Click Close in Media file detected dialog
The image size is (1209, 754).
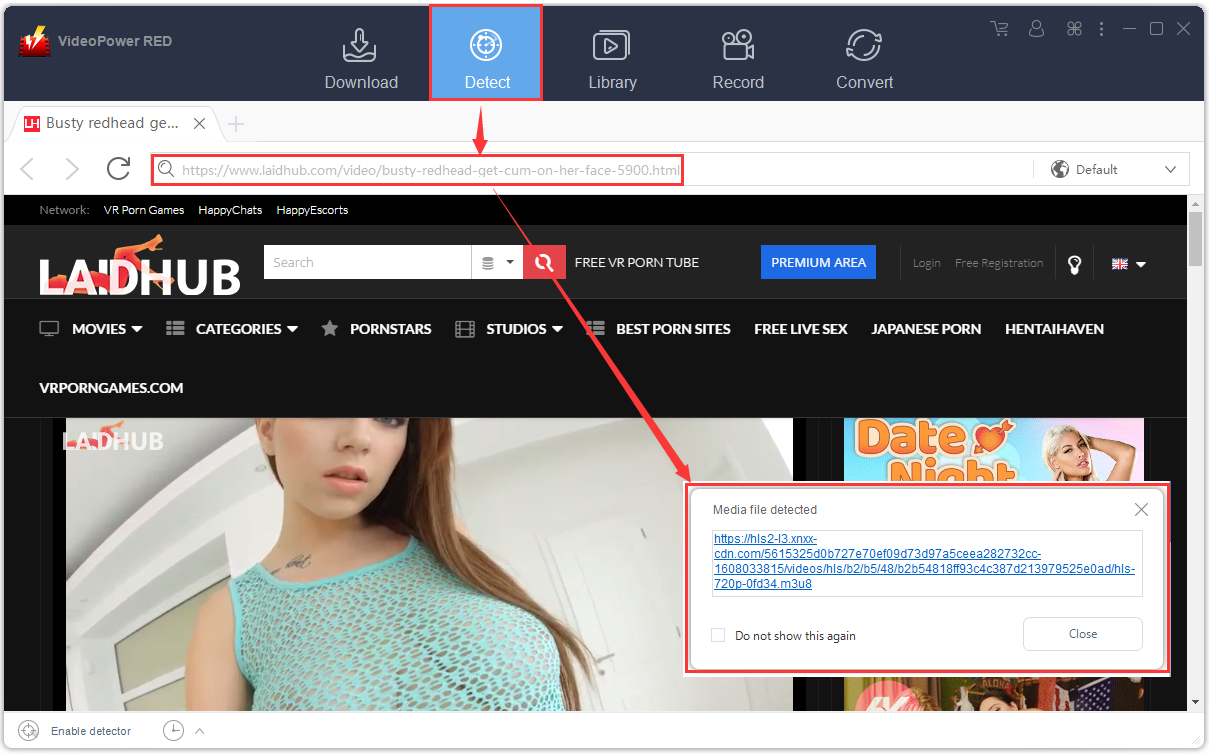[1082, 634]
